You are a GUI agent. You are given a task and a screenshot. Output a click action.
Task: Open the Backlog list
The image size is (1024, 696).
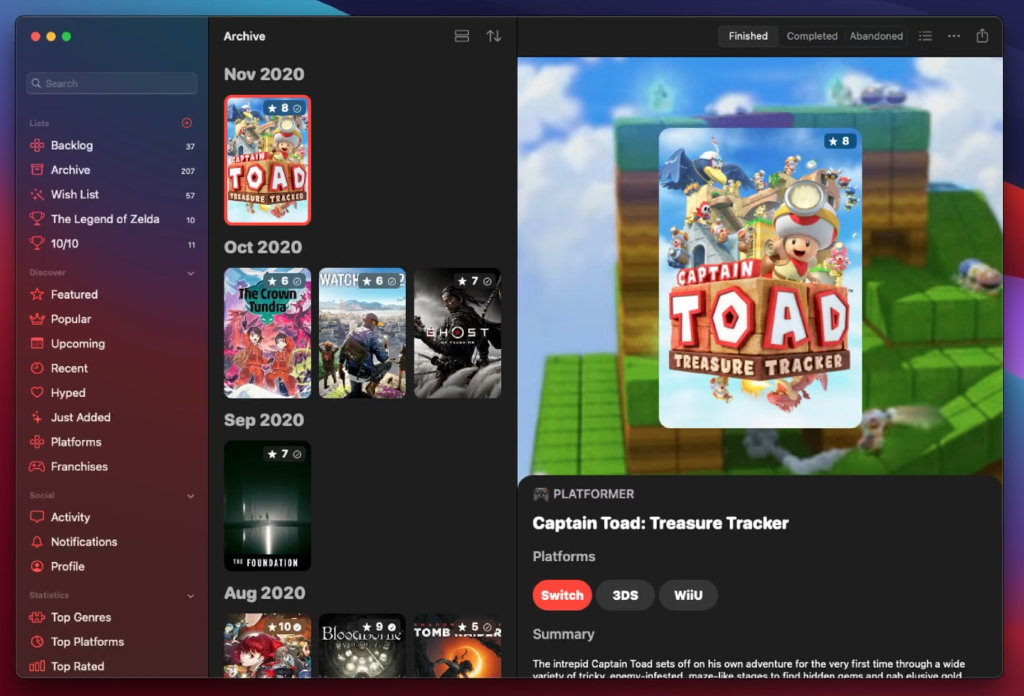point(112,146)
